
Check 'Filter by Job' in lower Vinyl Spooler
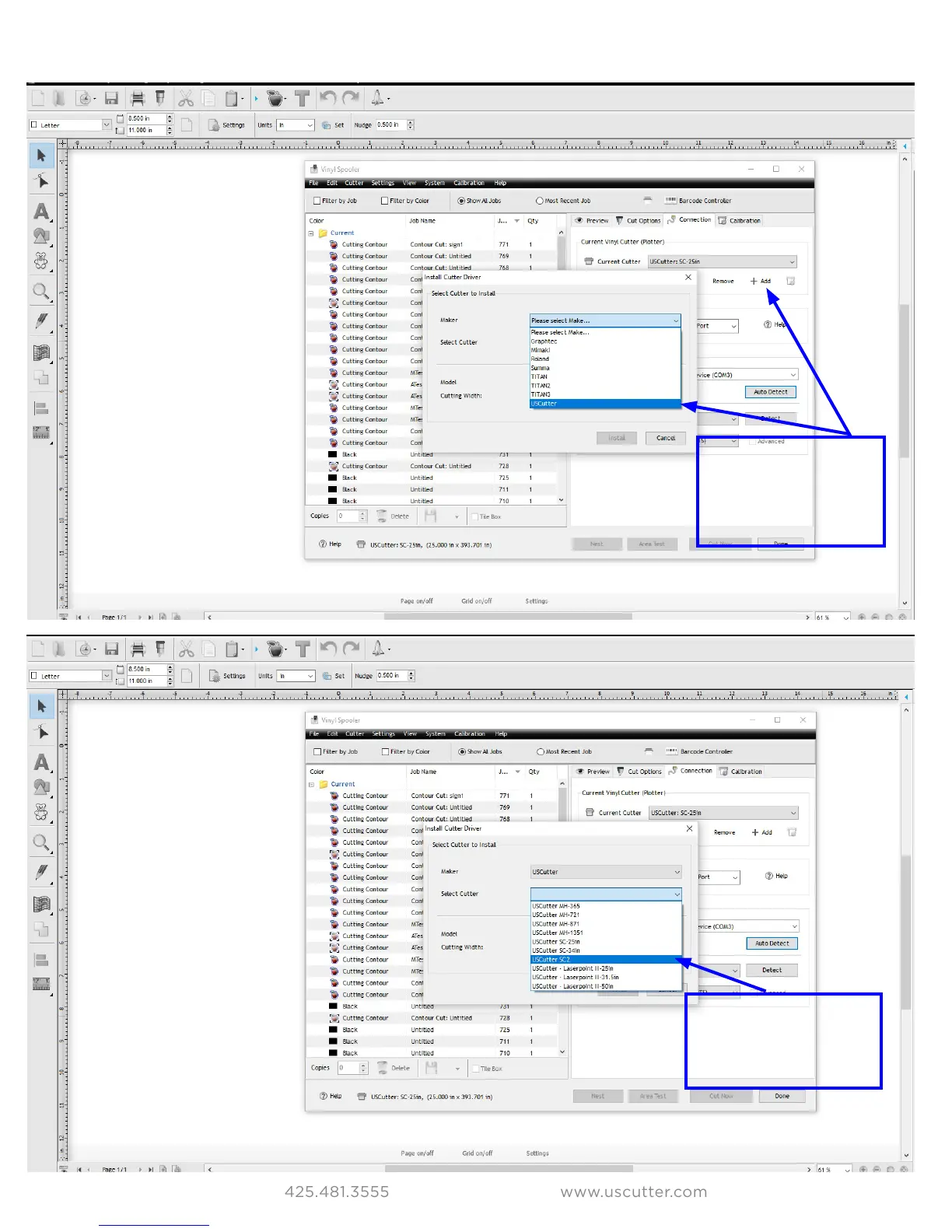(x=317, y=751)
